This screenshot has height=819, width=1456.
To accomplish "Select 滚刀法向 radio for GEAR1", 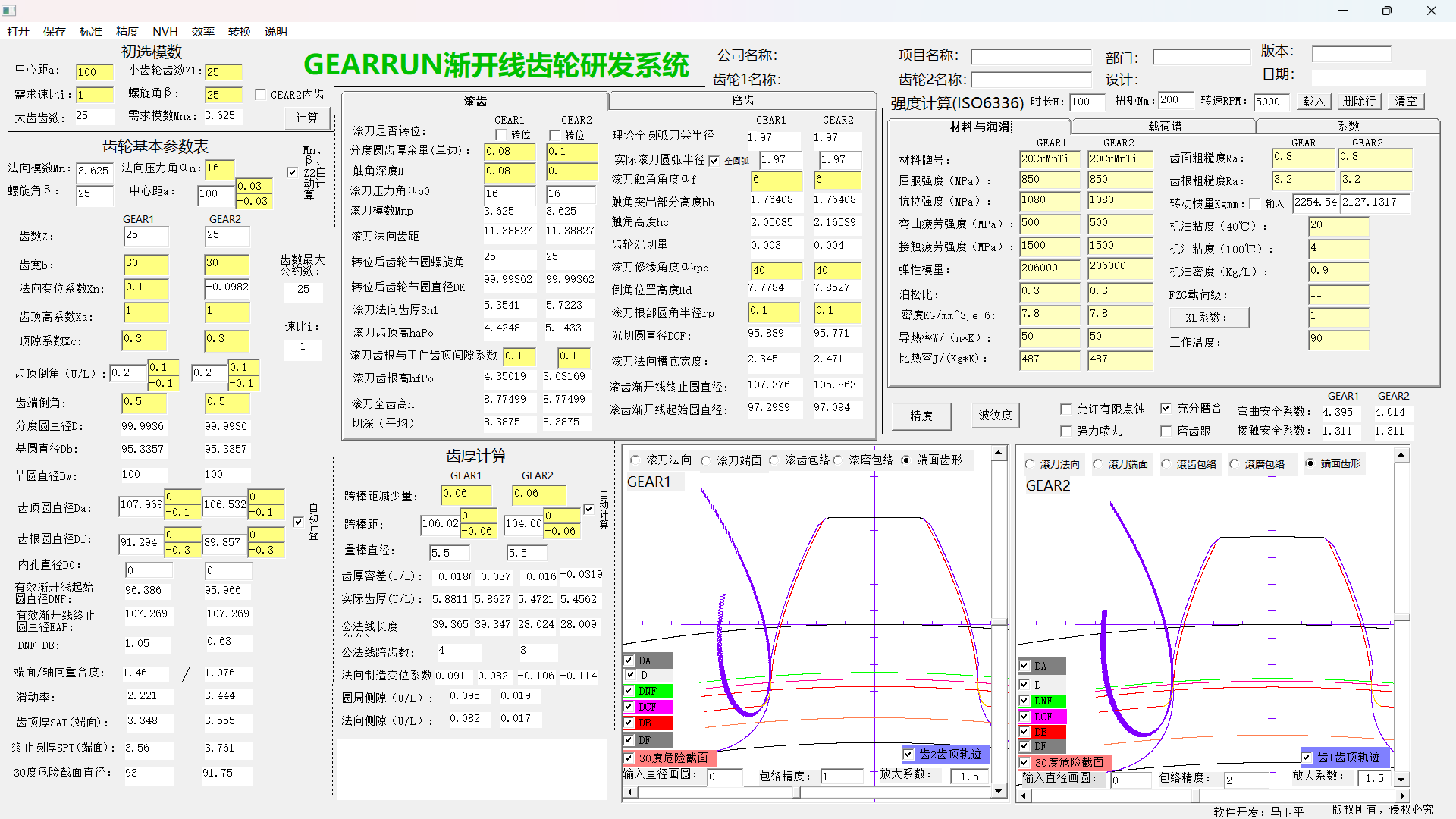I will 635,460.
